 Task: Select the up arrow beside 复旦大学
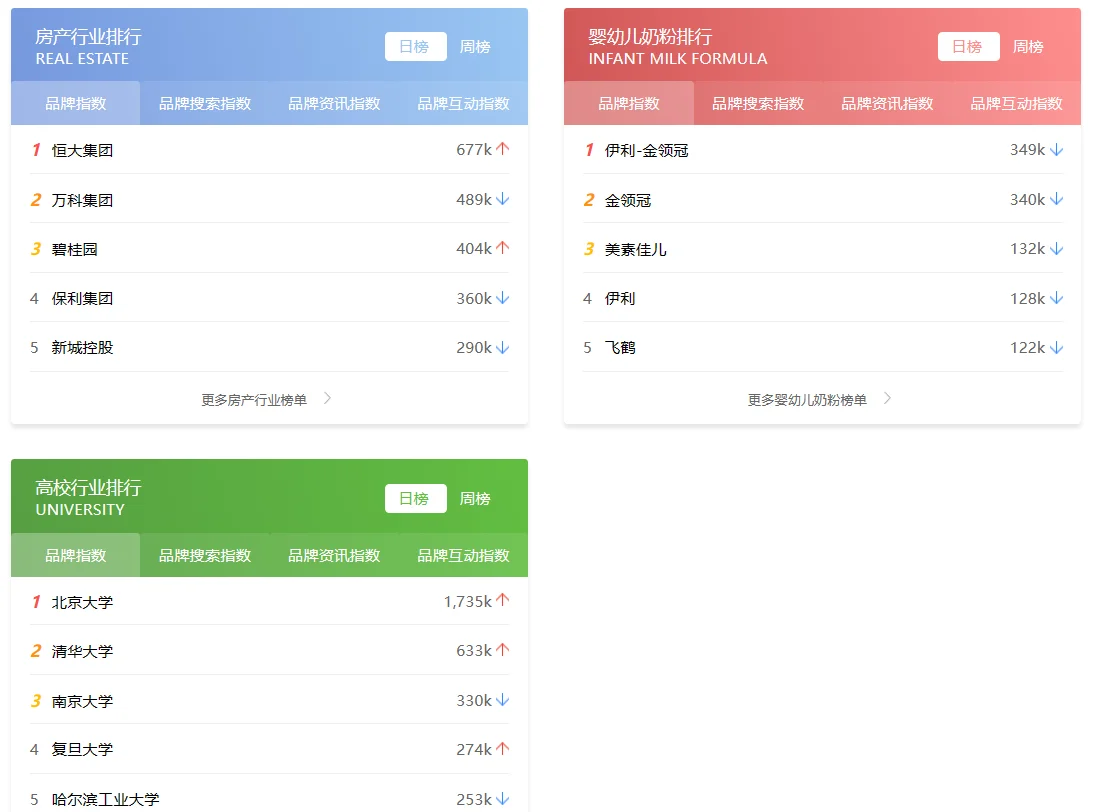coord(503,749)
